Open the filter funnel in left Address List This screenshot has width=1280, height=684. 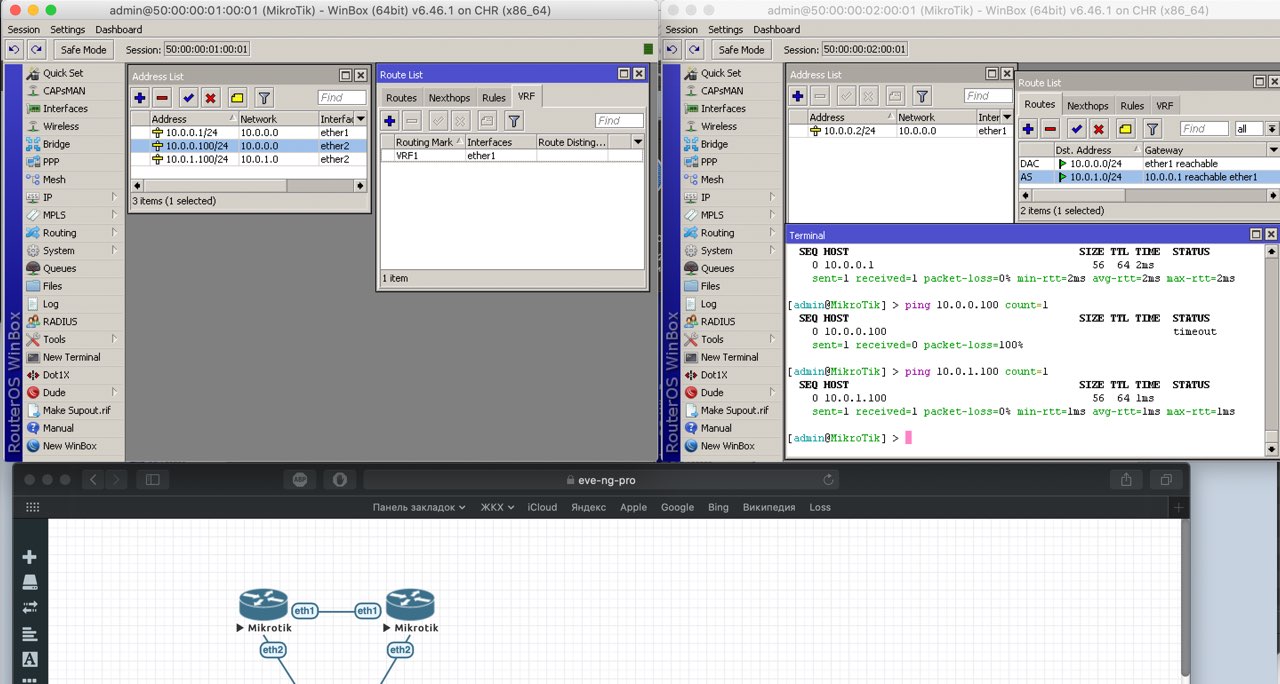(x=264, y=97)
